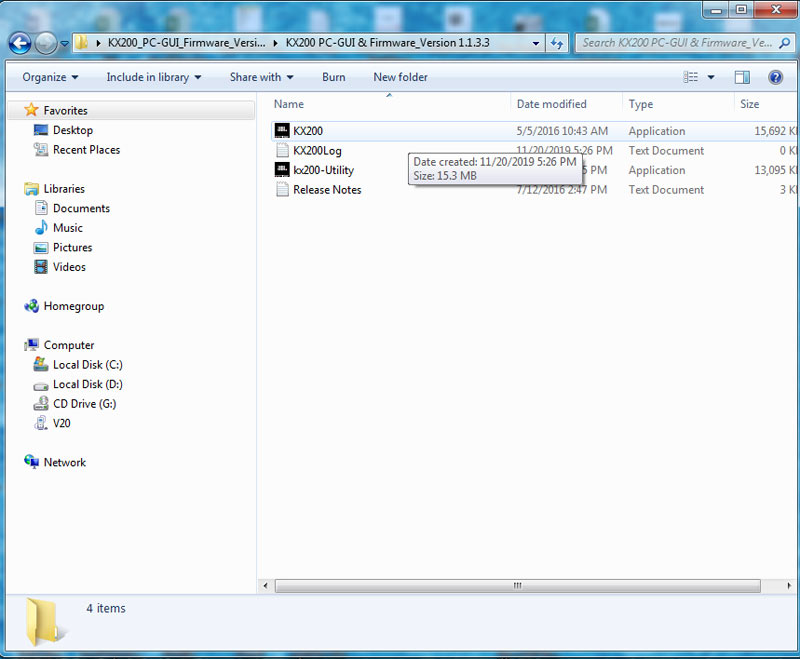Click the Release Notes text document icon
This screenshot has width=800, height=659.
click(x=282, y=190)
